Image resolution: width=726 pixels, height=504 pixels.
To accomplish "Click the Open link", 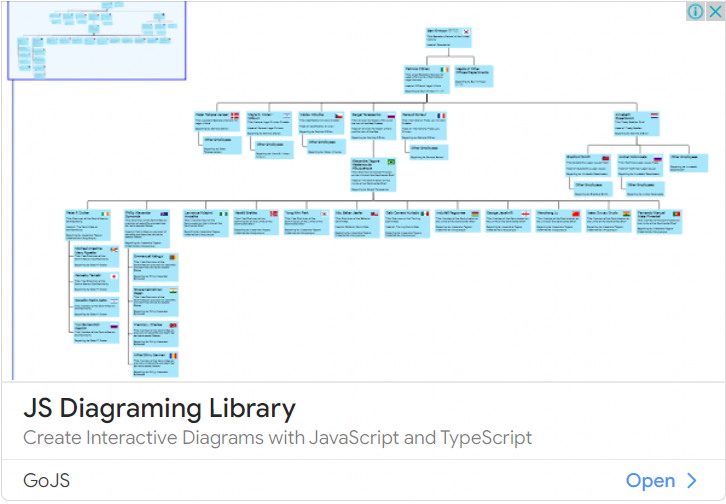I will click(651, 480).
